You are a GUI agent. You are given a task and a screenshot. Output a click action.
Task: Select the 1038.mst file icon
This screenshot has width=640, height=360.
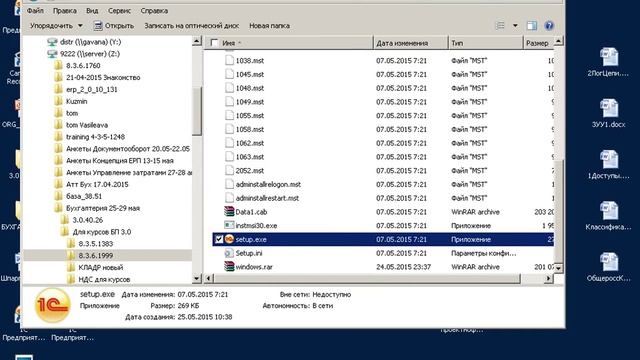[x=229, y=60]
